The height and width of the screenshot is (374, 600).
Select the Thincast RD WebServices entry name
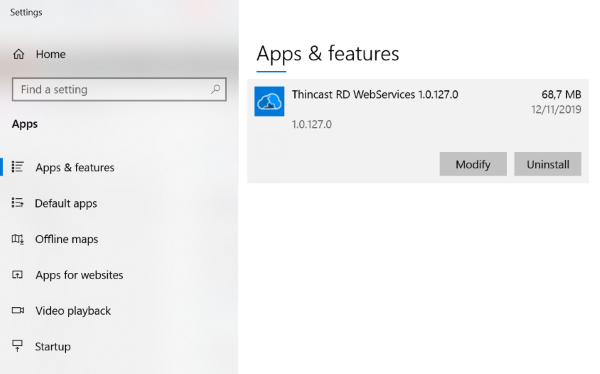(x=375, y=95)
